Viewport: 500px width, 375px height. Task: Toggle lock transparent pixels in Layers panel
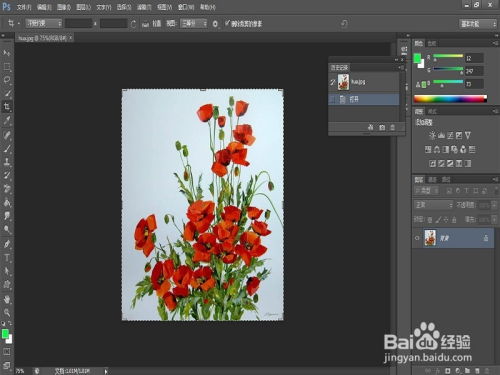click(x=430, y=220)
